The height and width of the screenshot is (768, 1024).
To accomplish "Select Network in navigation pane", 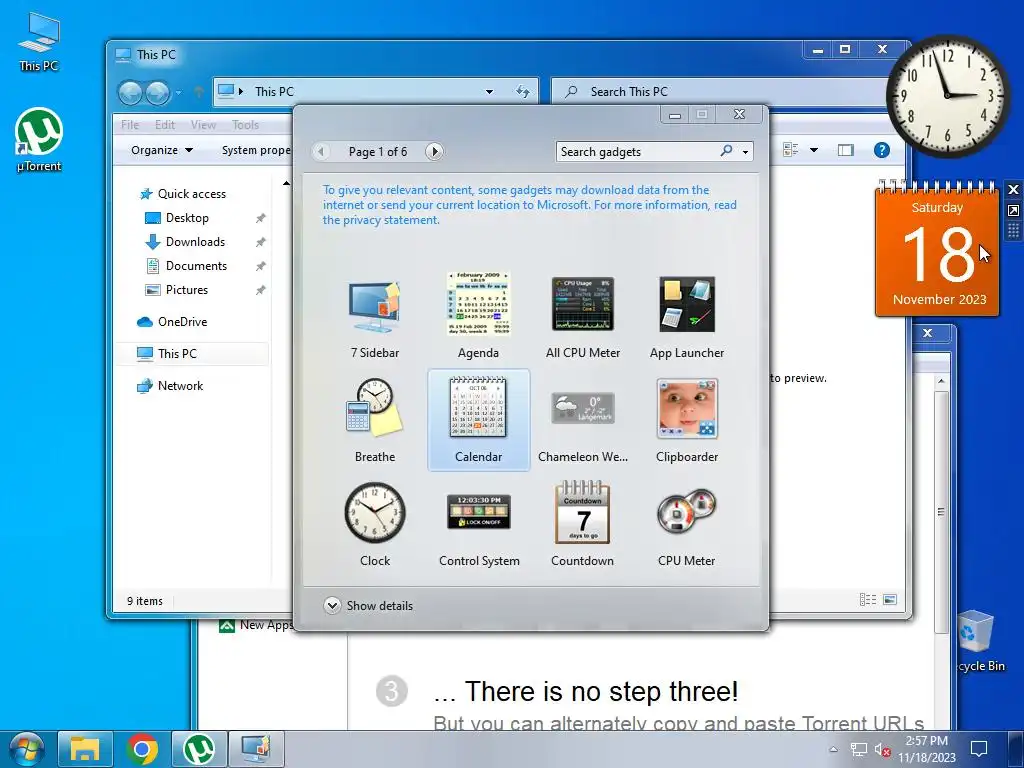I will (180, 386).
